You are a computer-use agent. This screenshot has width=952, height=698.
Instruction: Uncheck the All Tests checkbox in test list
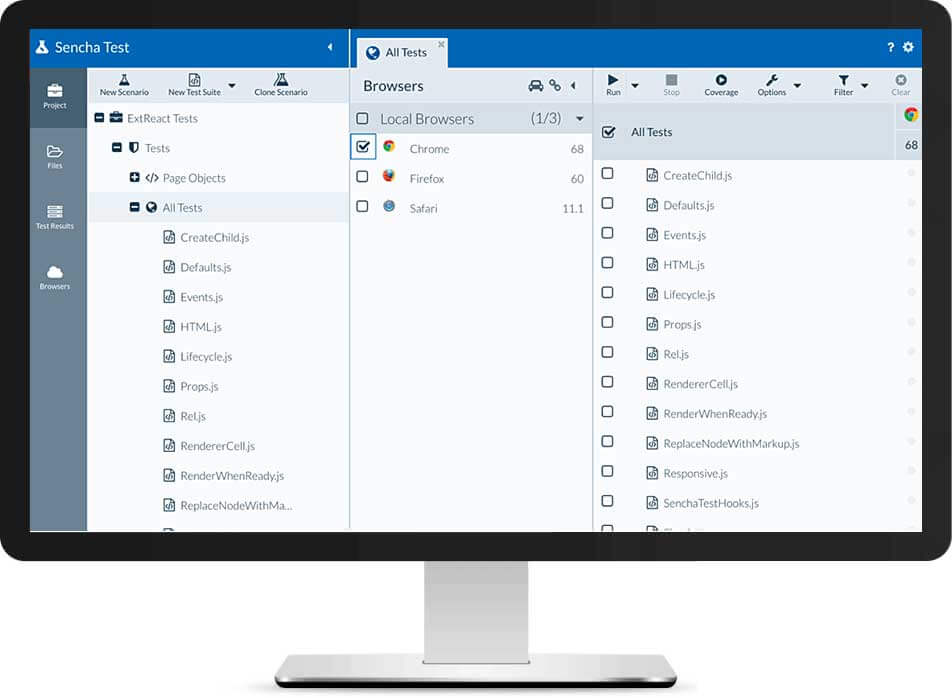tap(608, 132)
